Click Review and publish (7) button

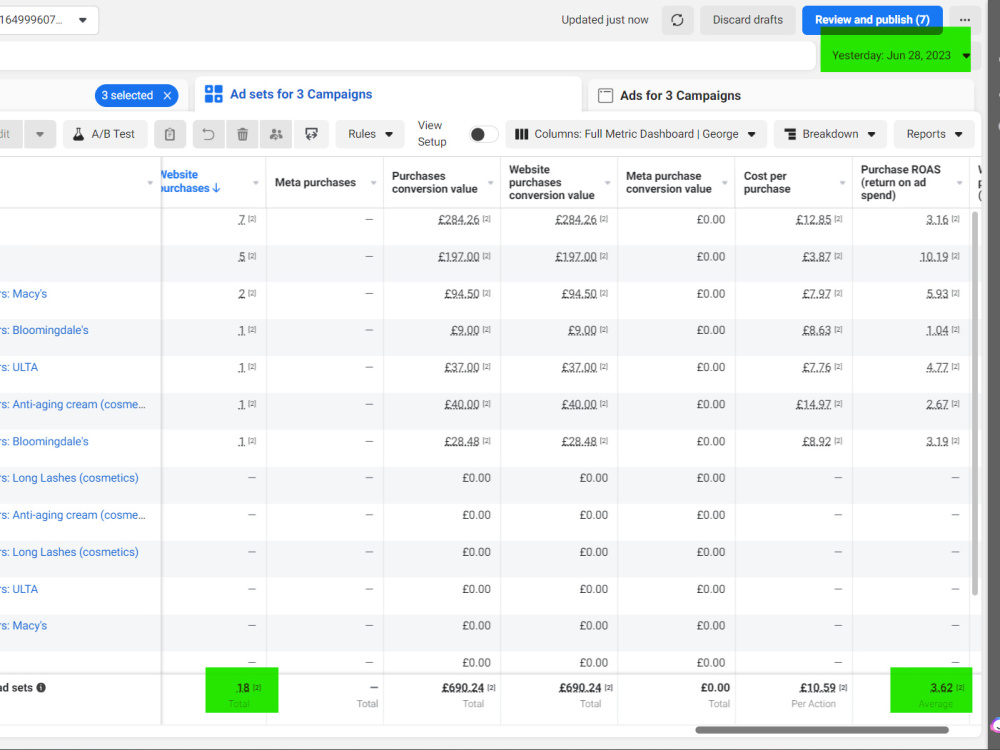[x=872, y=20]
